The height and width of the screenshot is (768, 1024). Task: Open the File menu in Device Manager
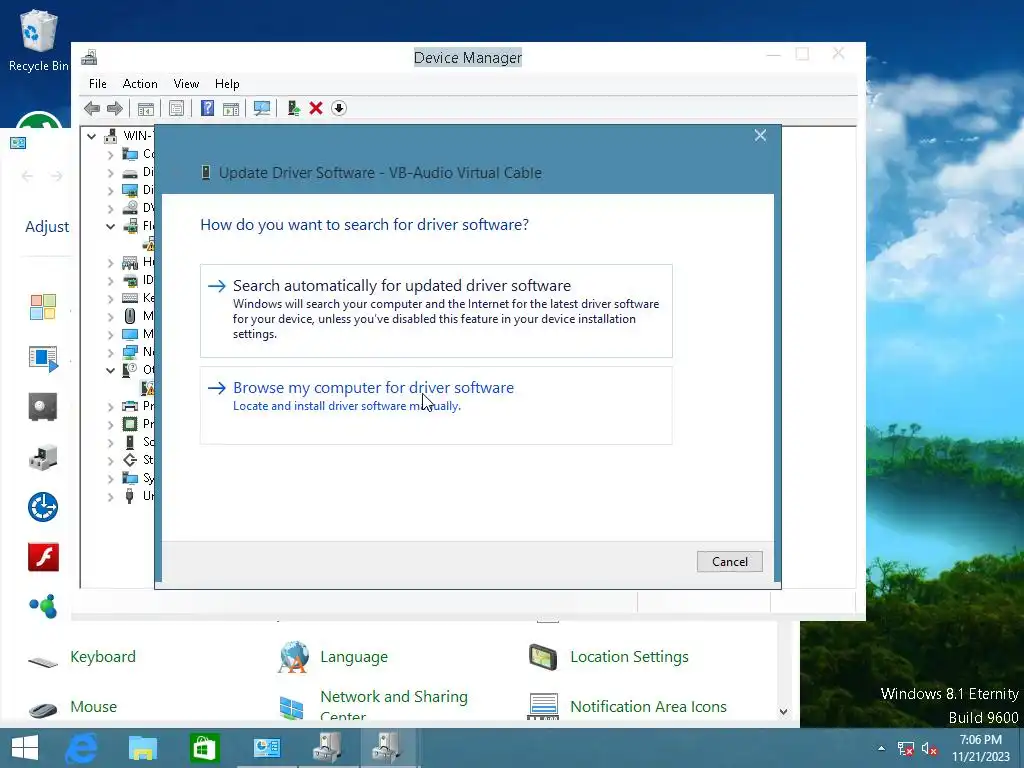pyautogui.click(x=97, y=84)
